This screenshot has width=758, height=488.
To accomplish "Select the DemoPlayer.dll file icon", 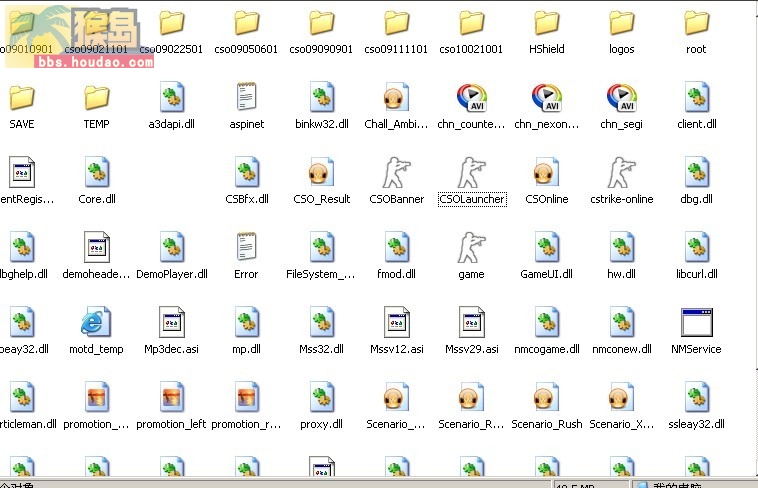I will [172, 248].
